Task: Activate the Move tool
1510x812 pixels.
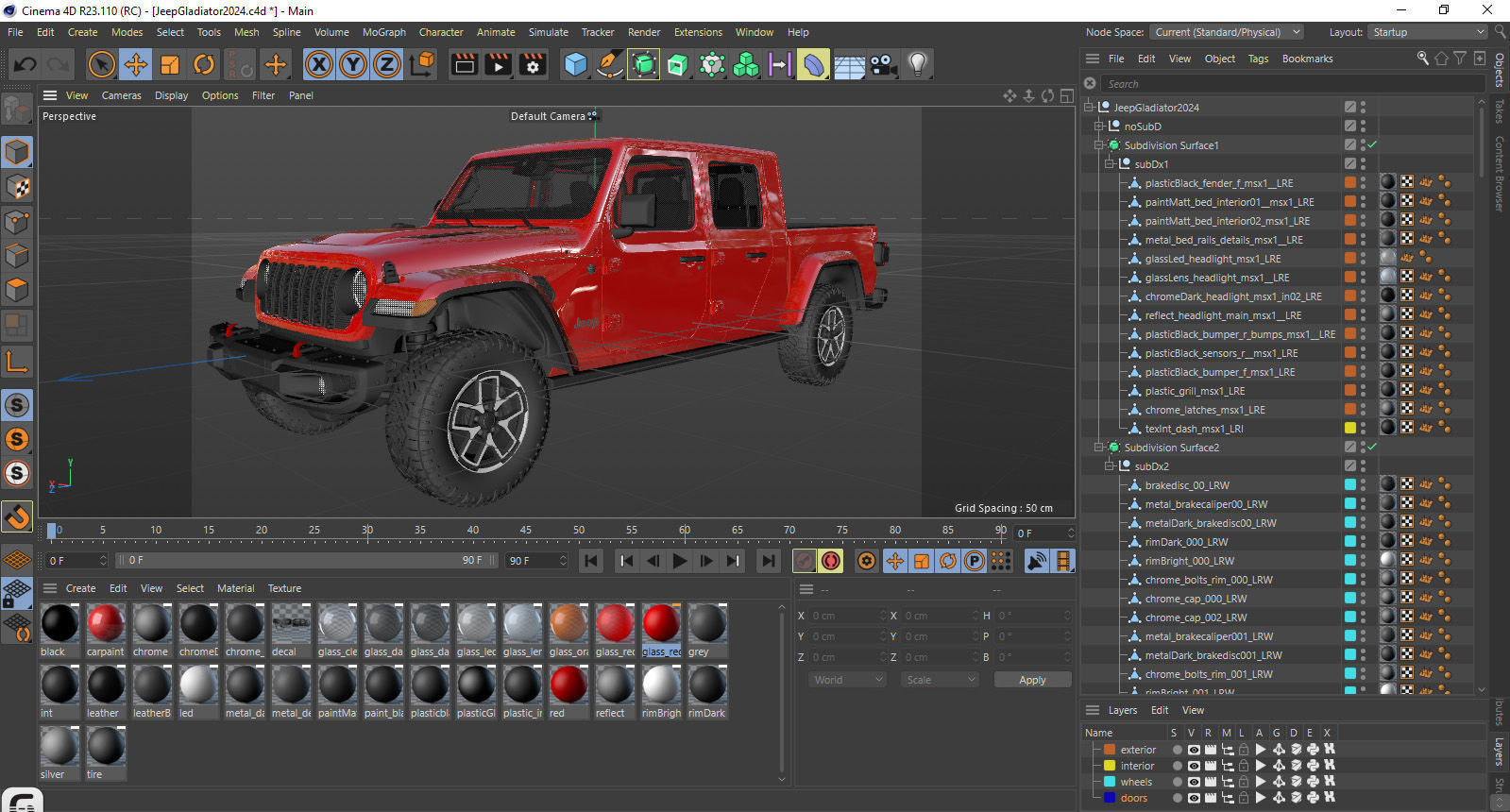Action: [x=135, y=64]
